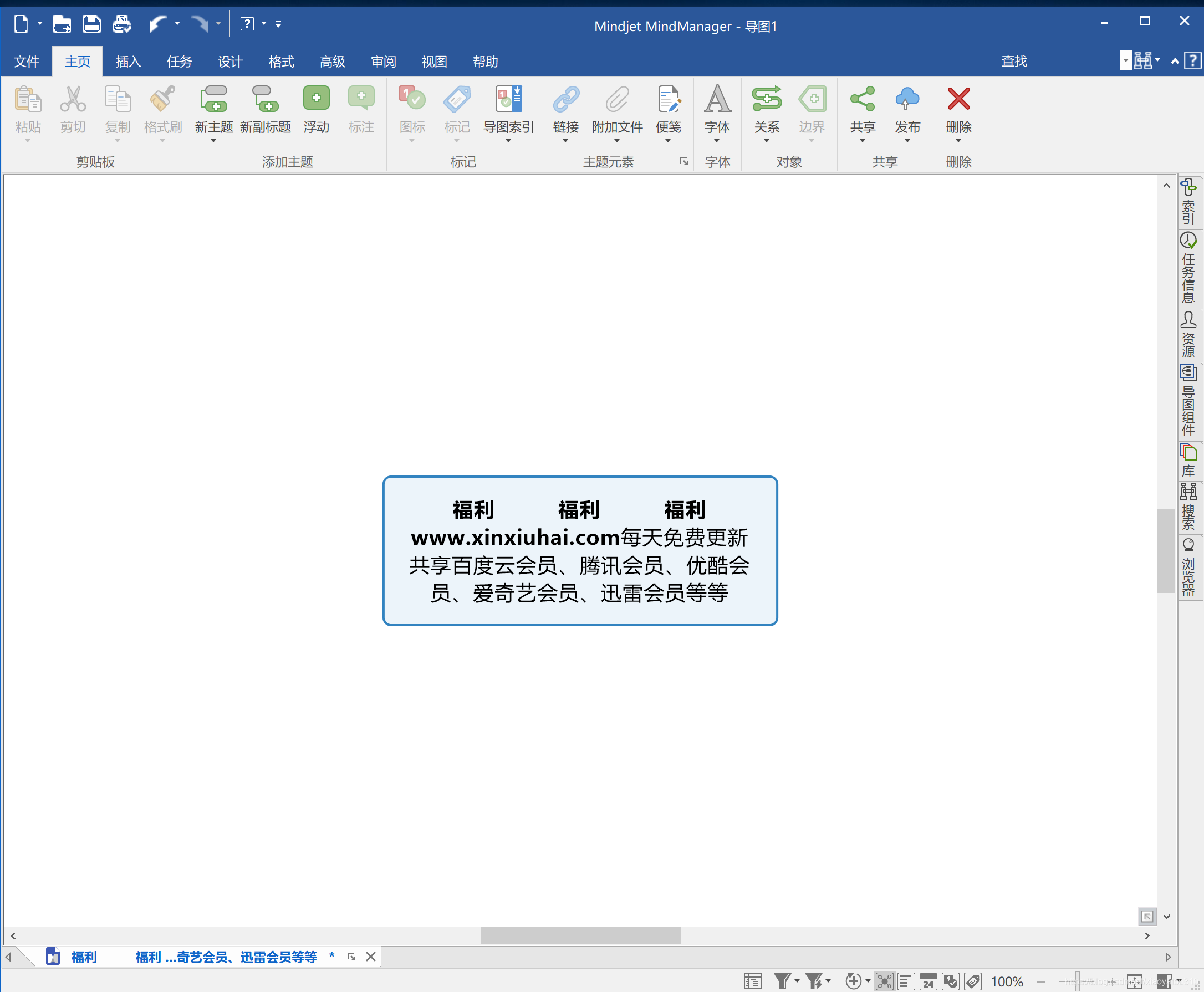Switch to the 高级 ribbon tab

(332, 61)
